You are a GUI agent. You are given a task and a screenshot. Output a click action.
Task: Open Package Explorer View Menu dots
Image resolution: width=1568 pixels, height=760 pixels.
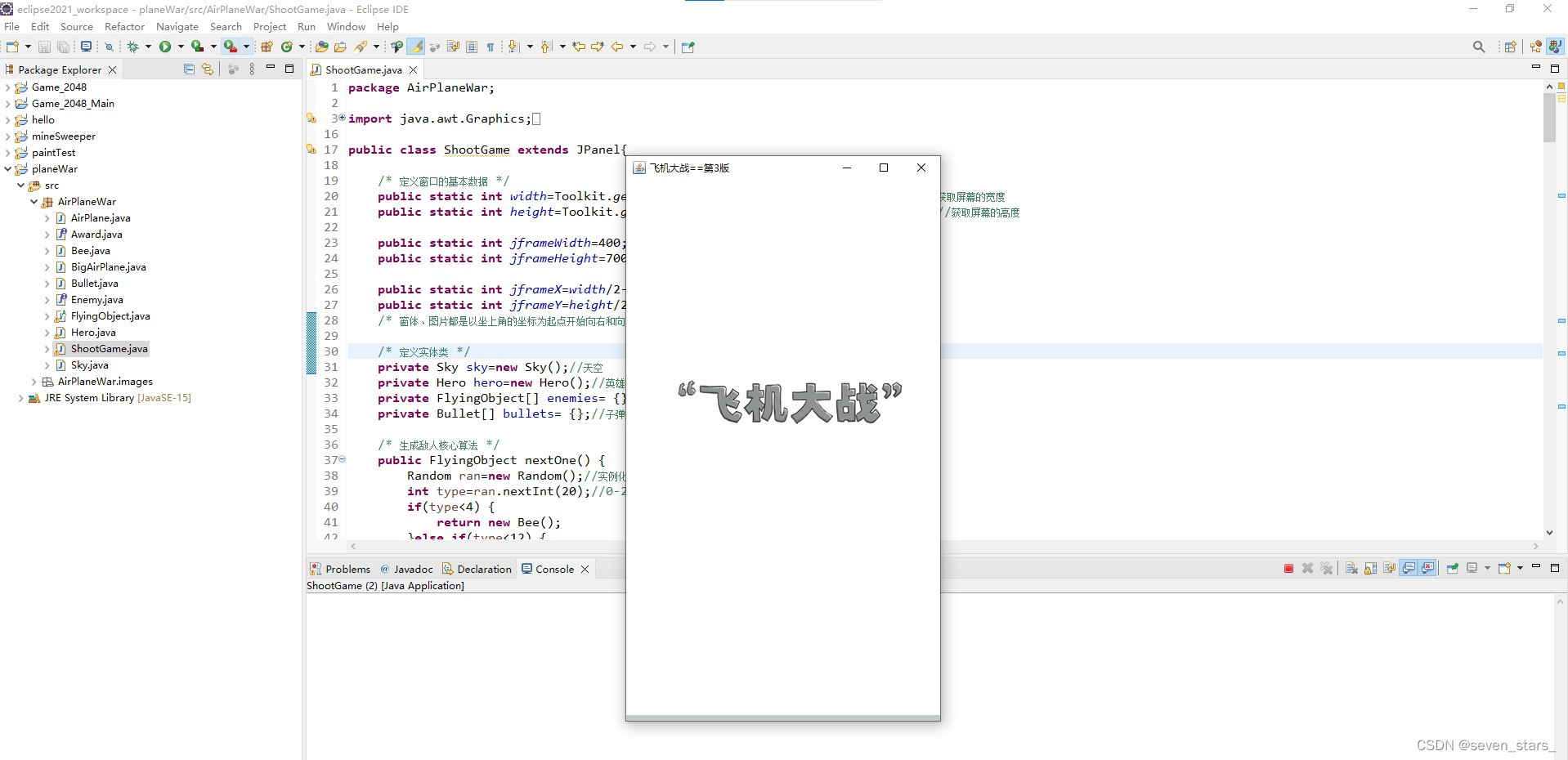[x=252, y=69]
